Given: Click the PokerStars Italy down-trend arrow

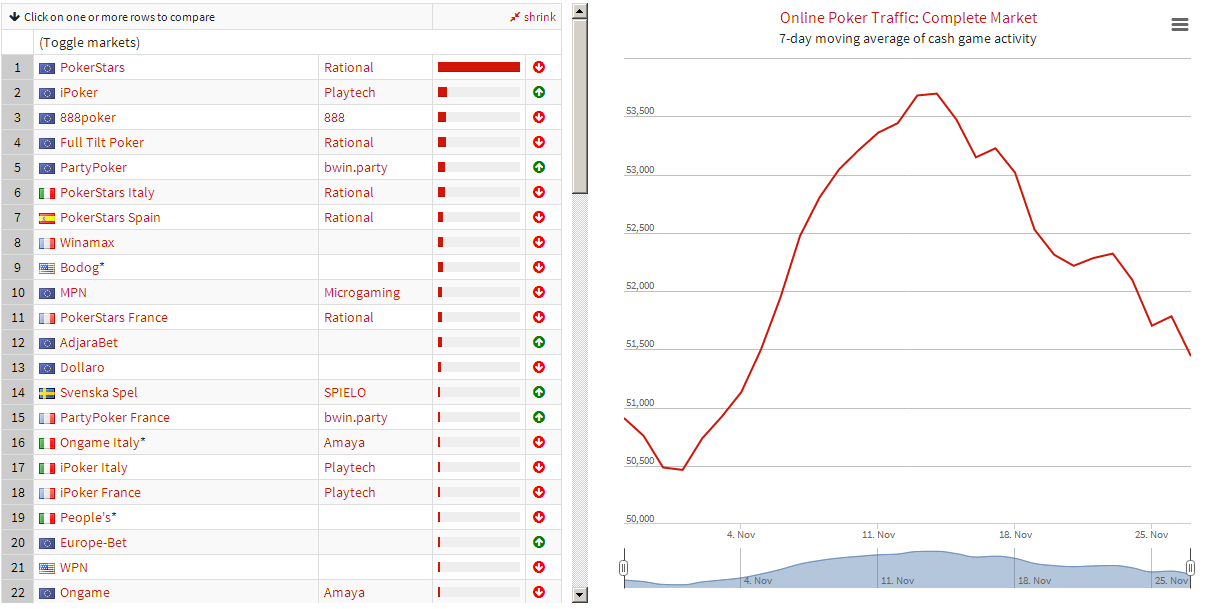Looking at the screenshot, I should click(x=539, y=192).
